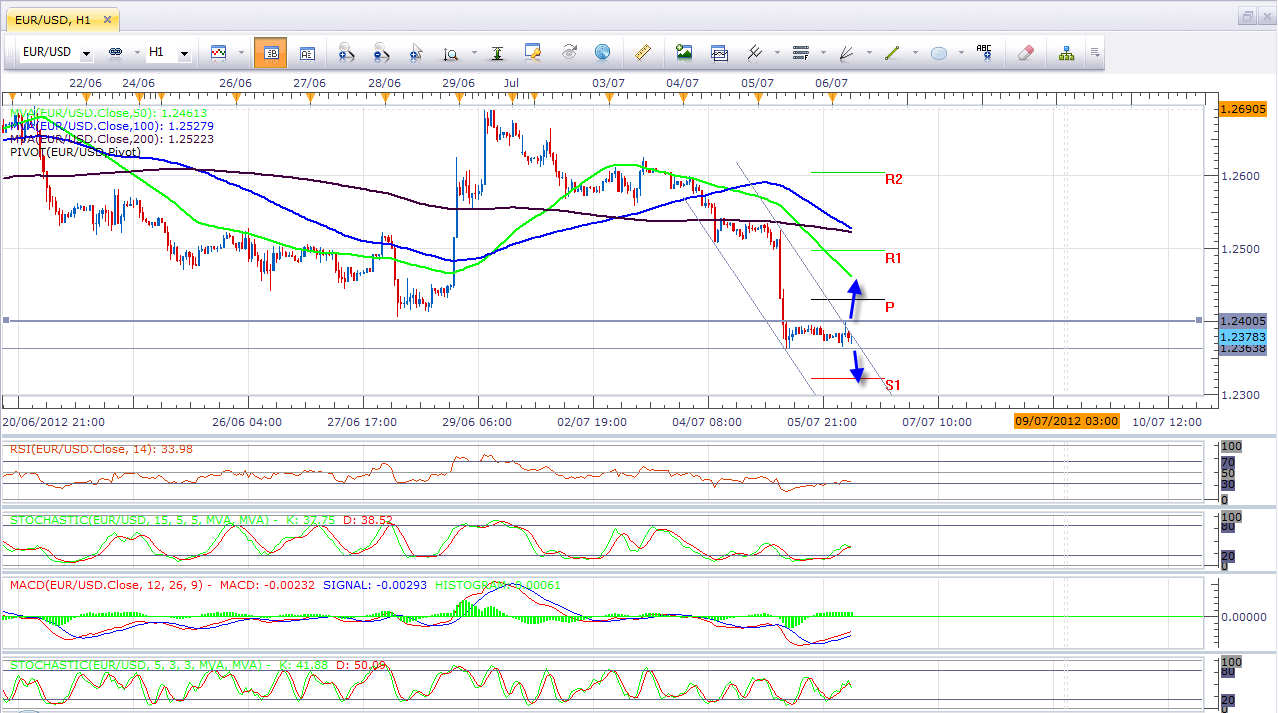Screen dimensions: 1278x713
Task: Select the zoom in magnifier tool
Action: point(346,53)
